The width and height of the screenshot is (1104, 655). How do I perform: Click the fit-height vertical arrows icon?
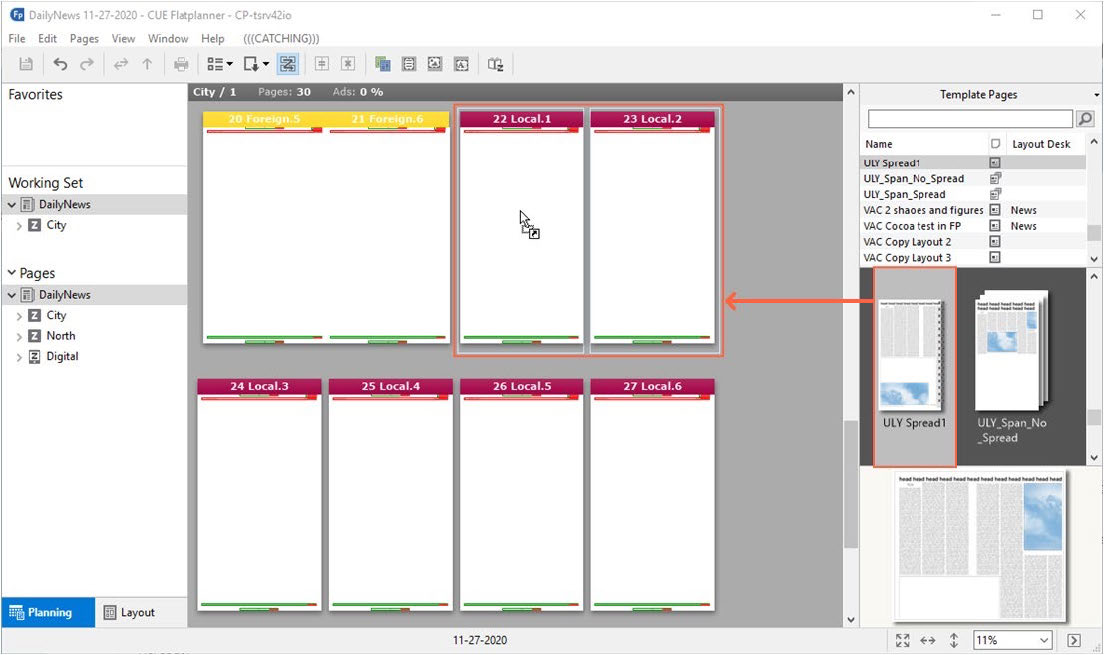pos(953,640)
